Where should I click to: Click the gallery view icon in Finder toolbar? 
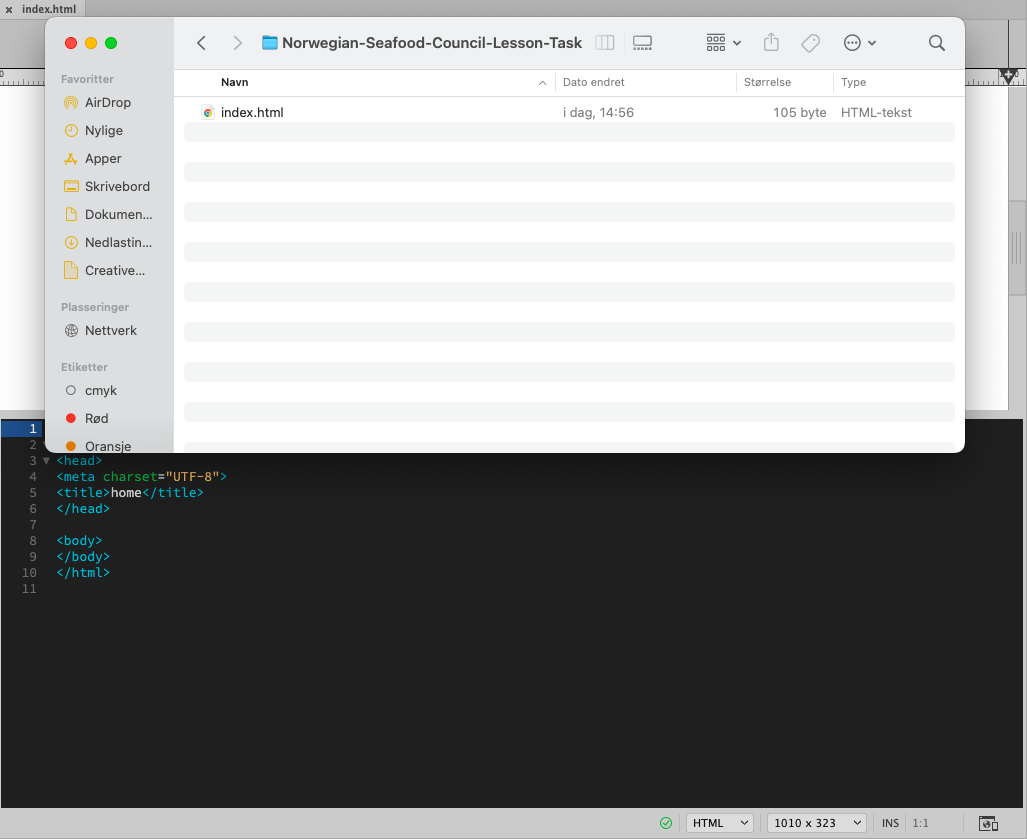(x=643, y=43)
